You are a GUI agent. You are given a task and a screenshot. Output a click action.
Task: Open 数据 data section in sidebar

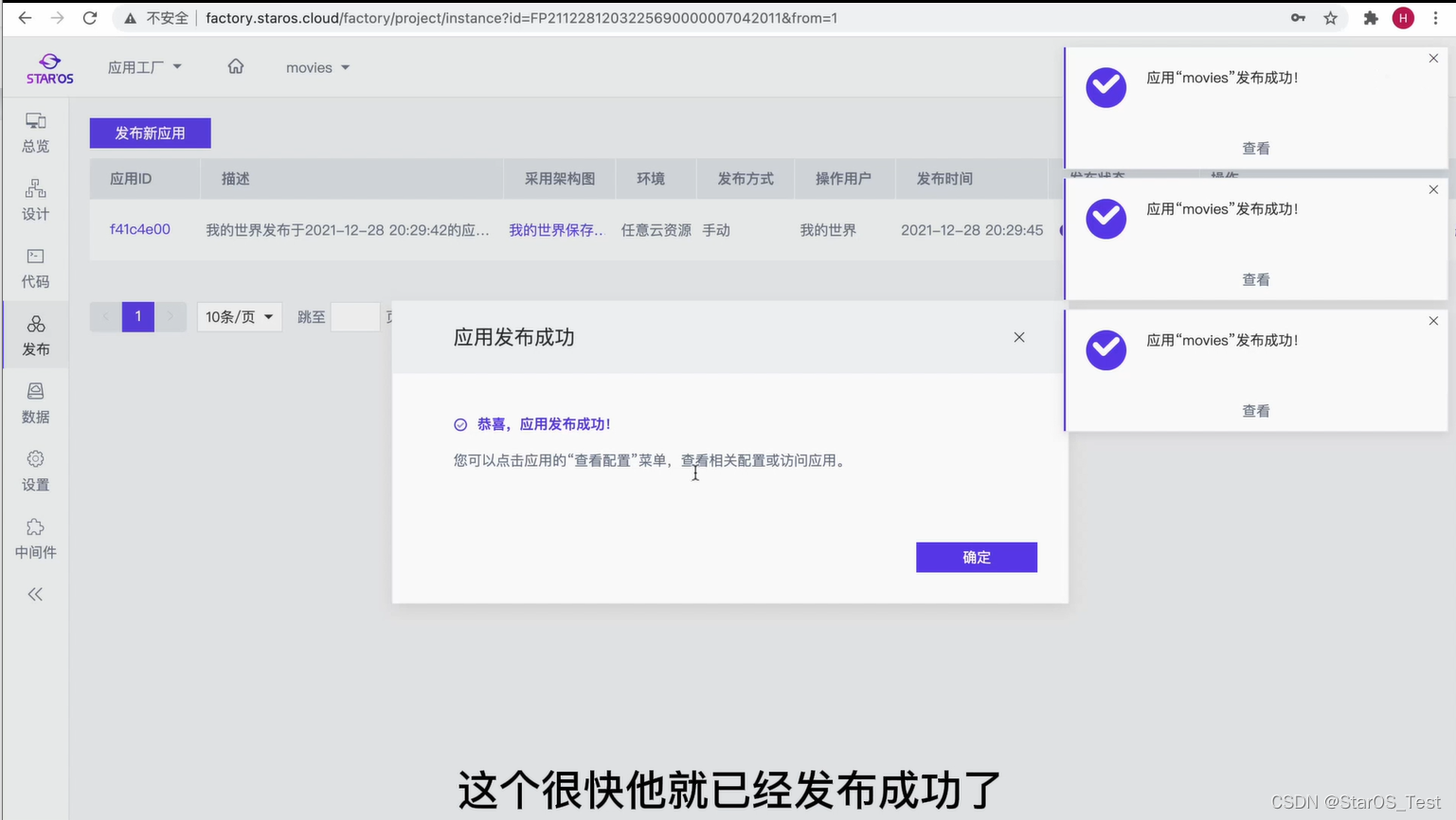(35, 403)
